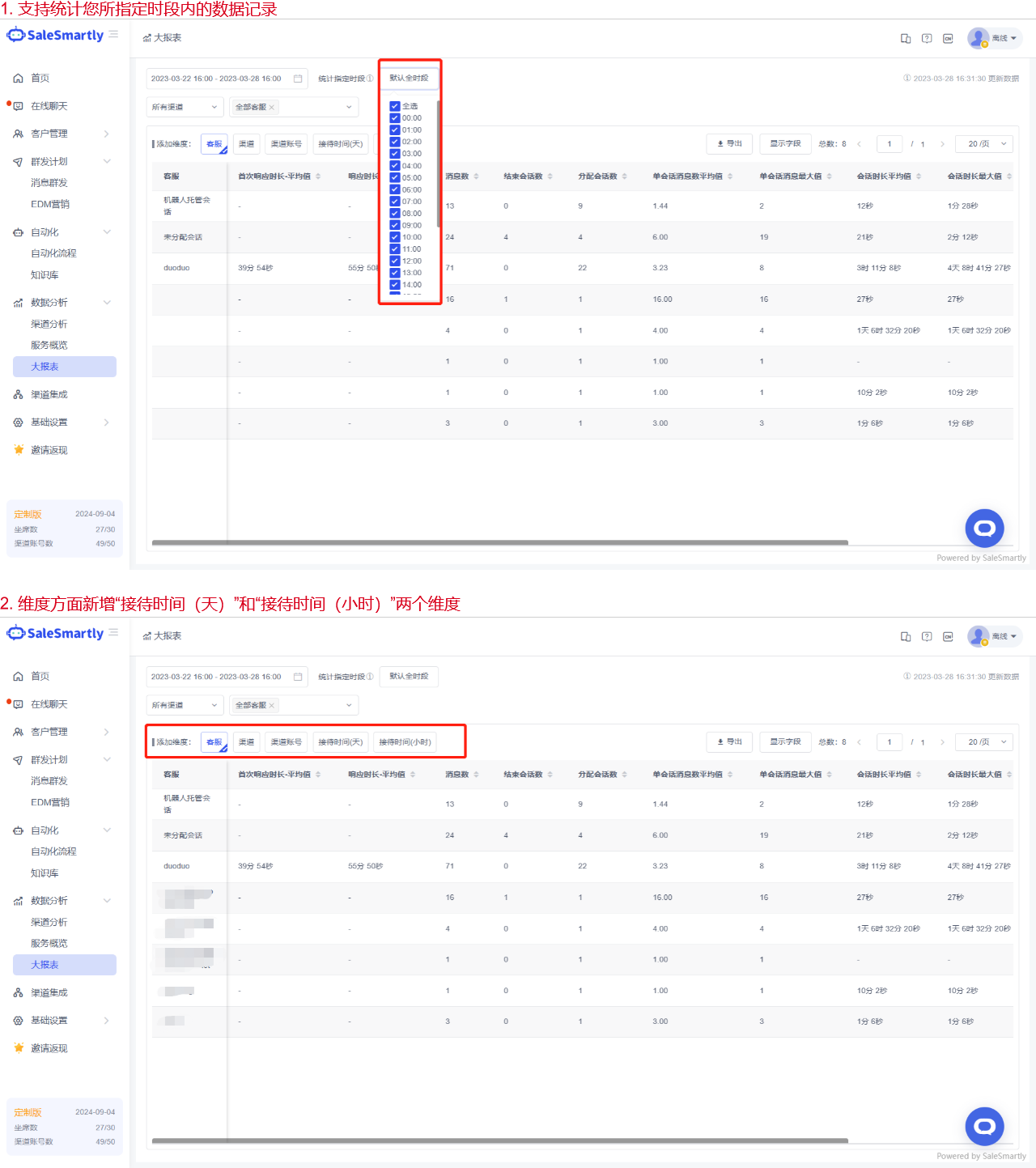Open 在线聊天 in the first screenshot's sidebar
Viewport: 1036px width, 1168px height.
49,106
